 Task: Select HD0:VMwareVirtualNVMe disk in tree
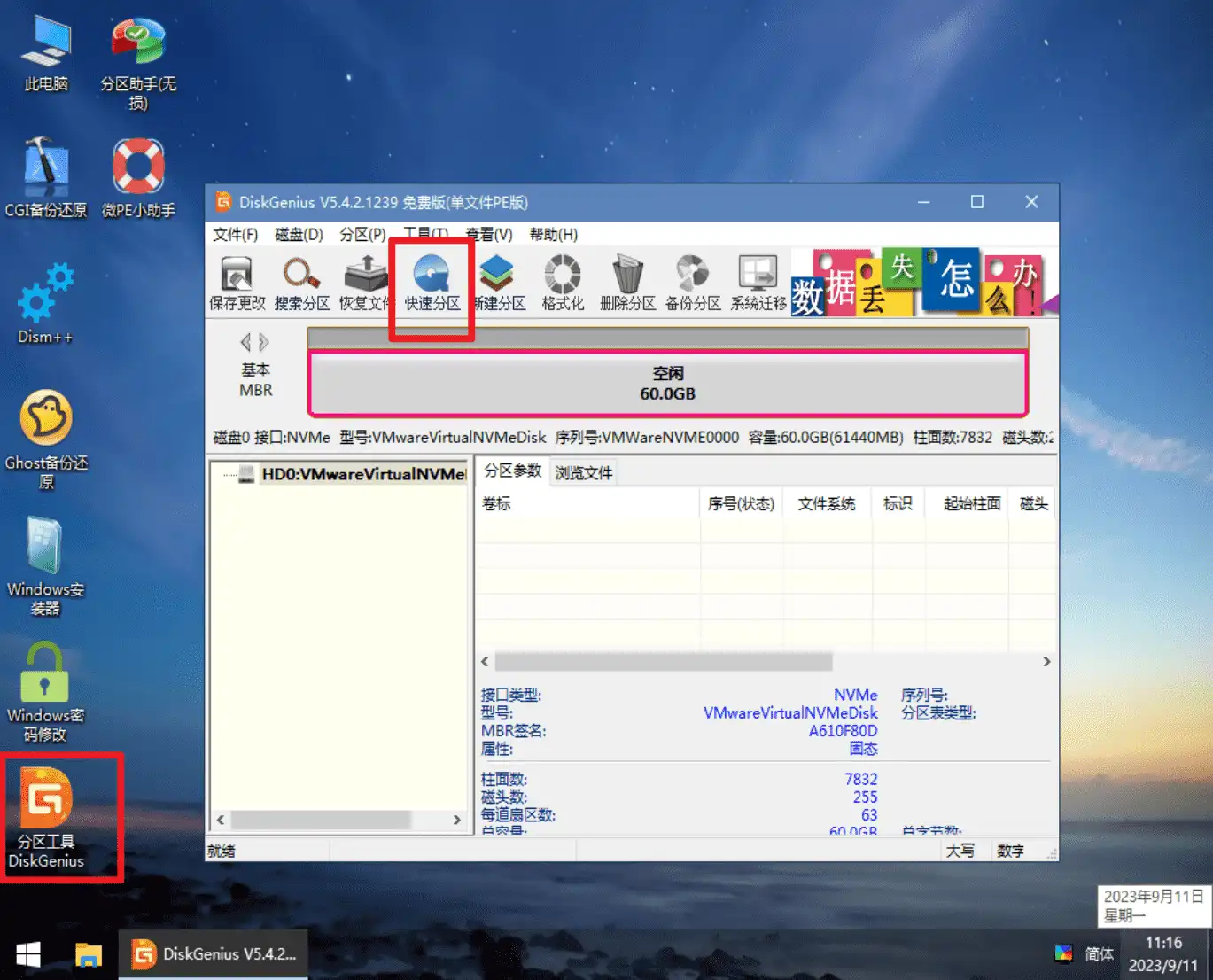(363, 475)
